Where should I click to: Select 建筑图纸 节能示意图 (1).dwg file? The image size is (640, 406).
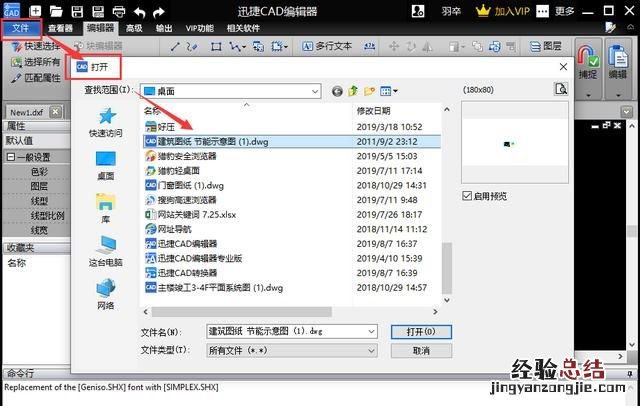[x=292, y=142]
